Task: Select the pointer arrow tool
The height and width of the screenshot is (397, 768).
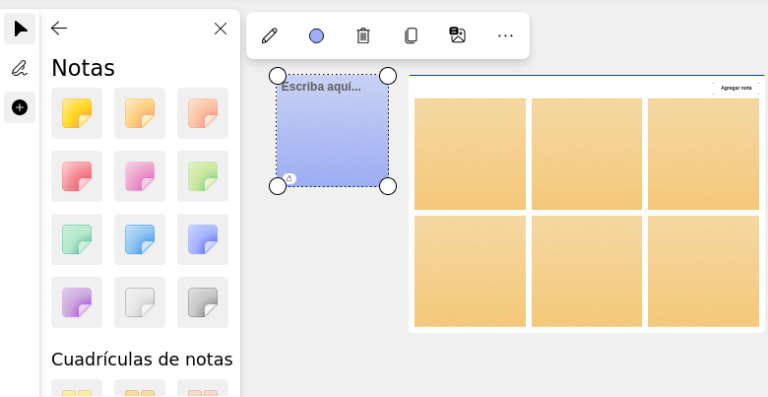Action: 20,29
